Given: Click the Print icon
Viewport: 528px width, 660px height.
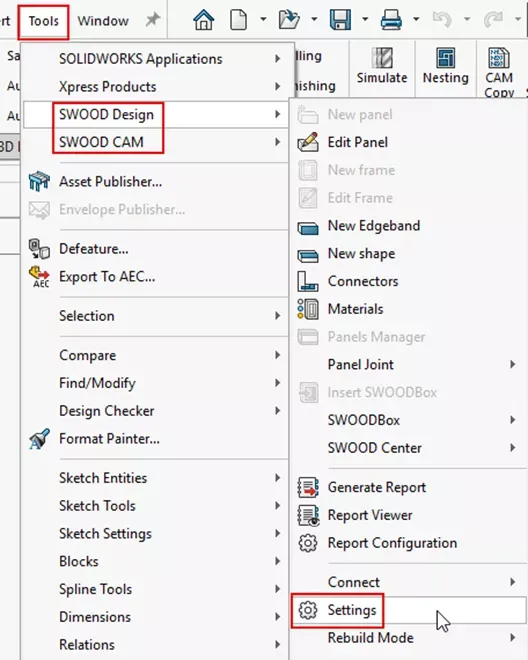Looking at the screenshot, I should [391, 19].
